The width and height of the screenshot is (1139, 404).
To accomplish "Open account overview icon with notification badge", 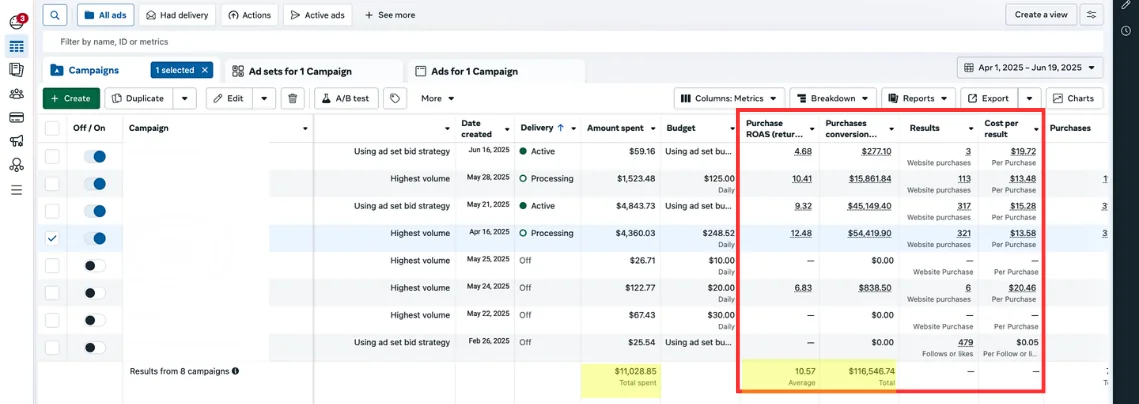I will click(17, 22).
